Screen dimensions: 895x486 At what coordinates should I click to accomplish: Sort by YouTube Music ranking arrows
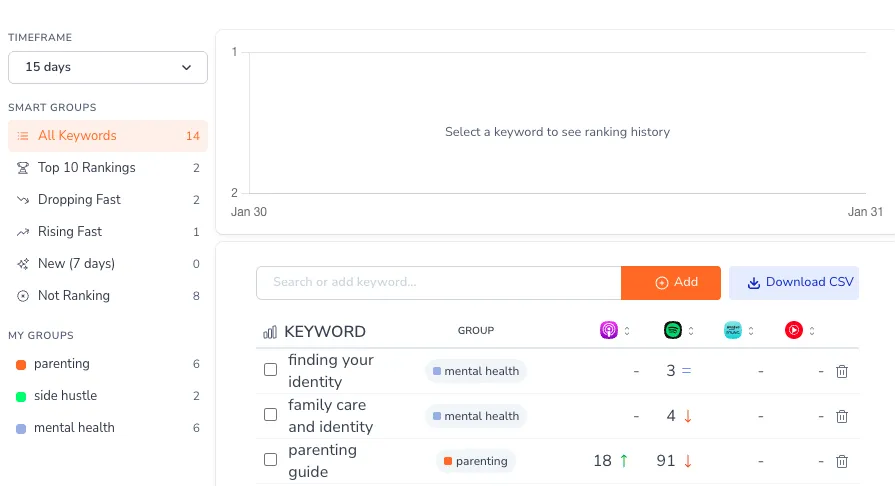[812, 331]
